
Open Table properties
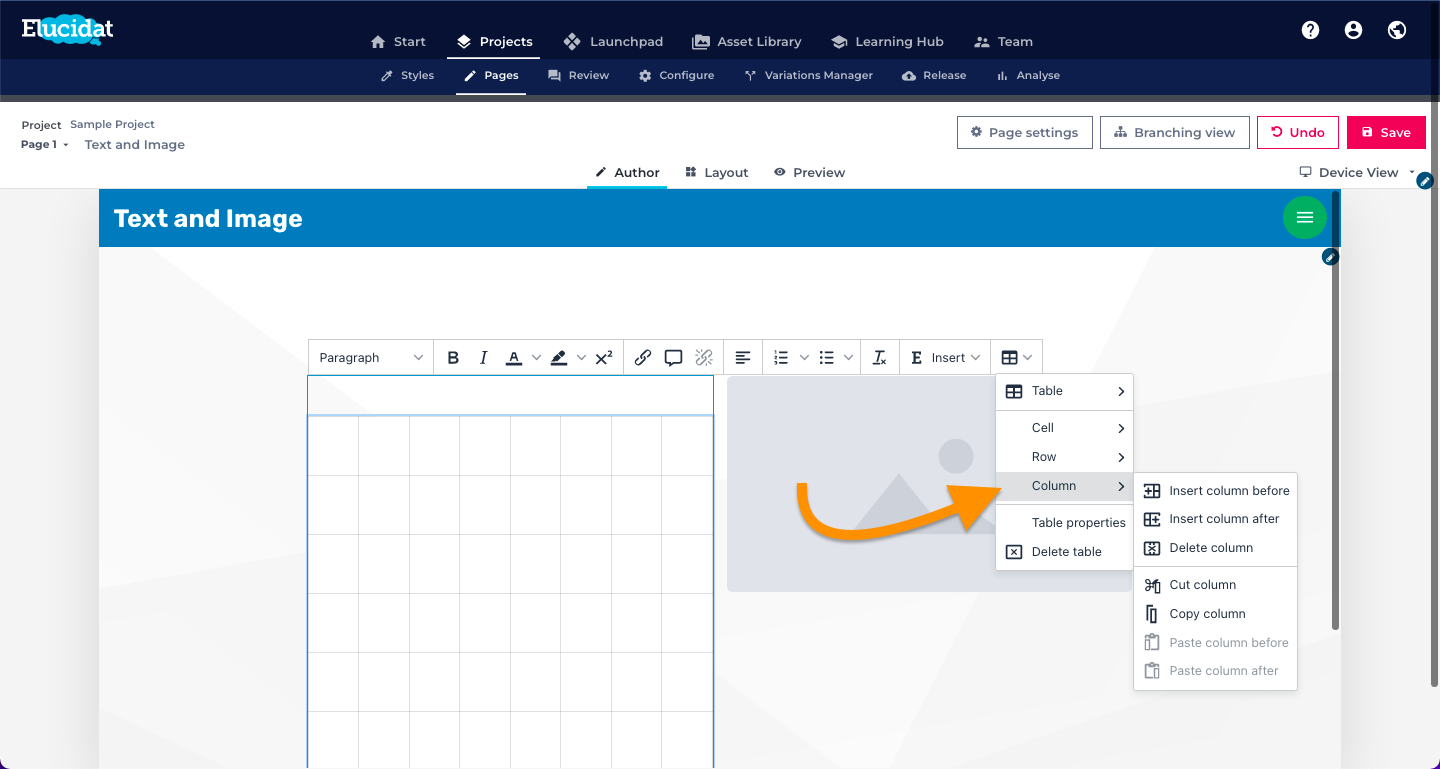click(x=1064, y=523)
